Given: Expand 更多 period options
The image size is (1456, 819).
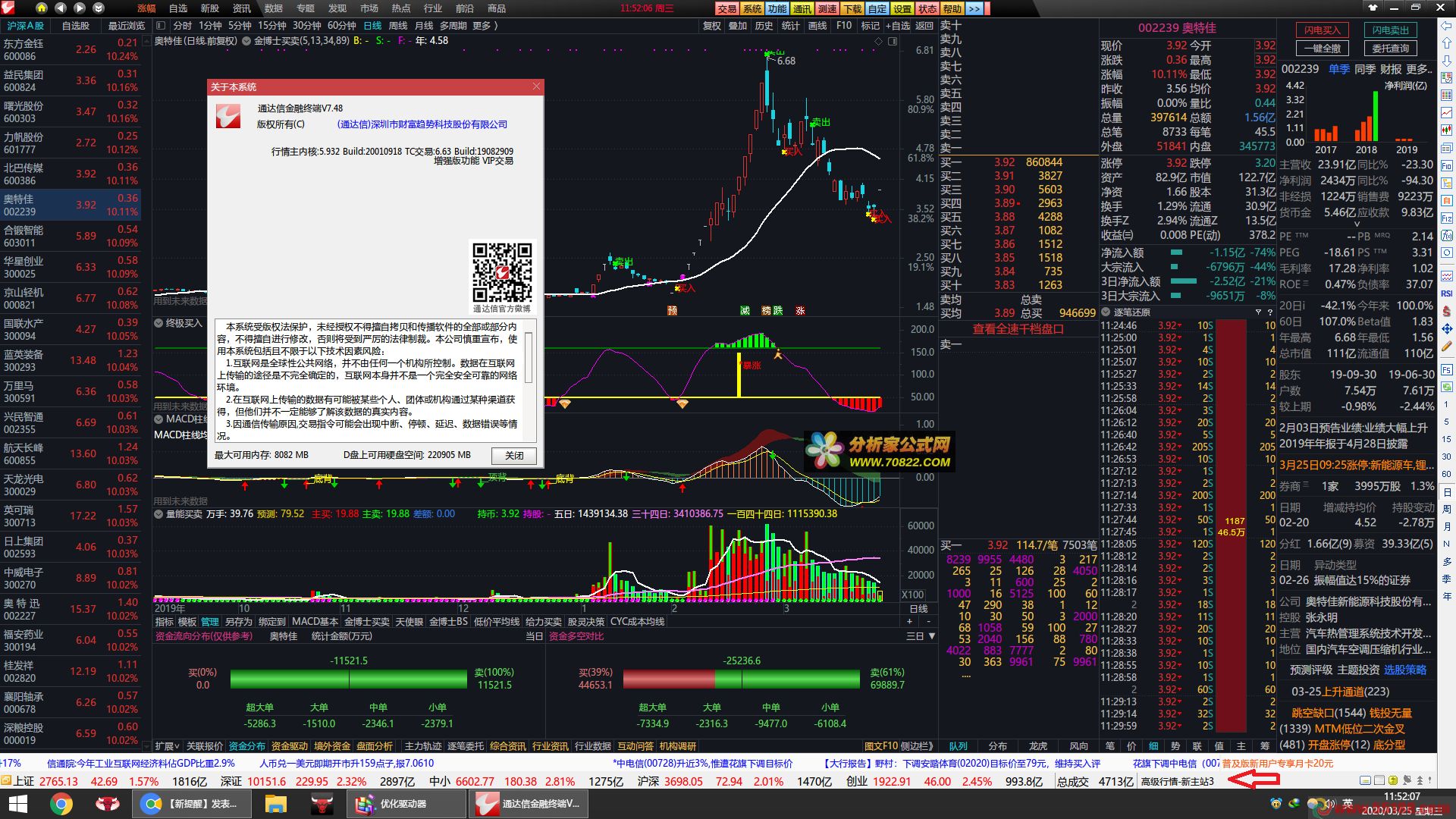Looking at the screenshot, I should tap(485, 25).
